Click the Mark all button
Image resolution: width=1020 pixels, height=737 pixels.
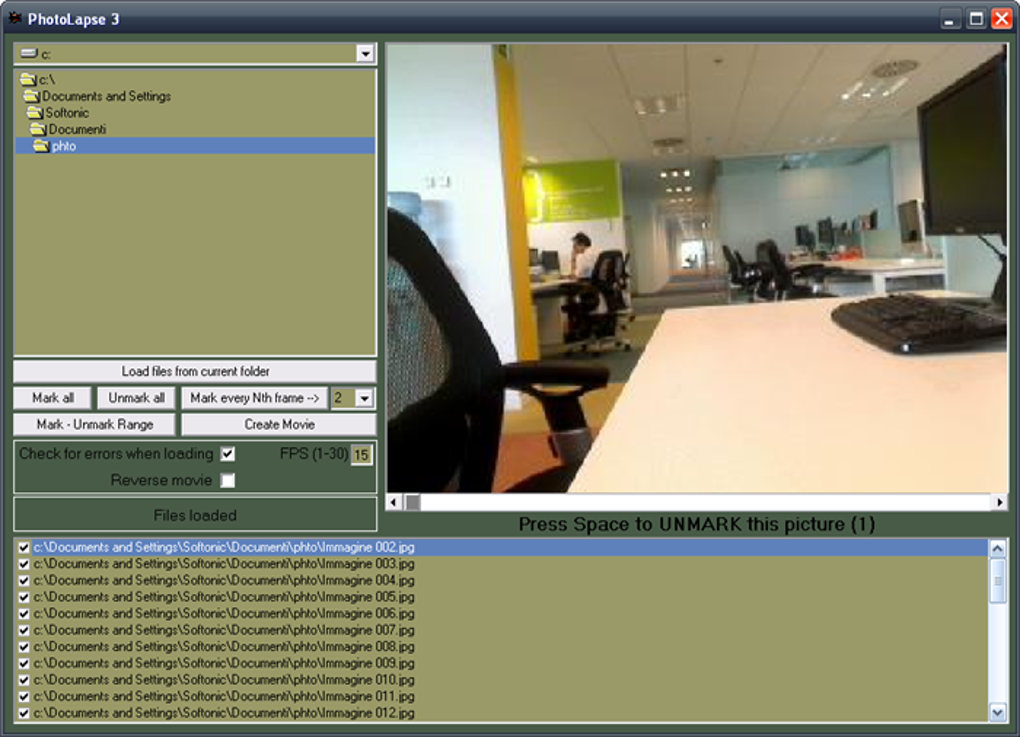tap(53, 398)
